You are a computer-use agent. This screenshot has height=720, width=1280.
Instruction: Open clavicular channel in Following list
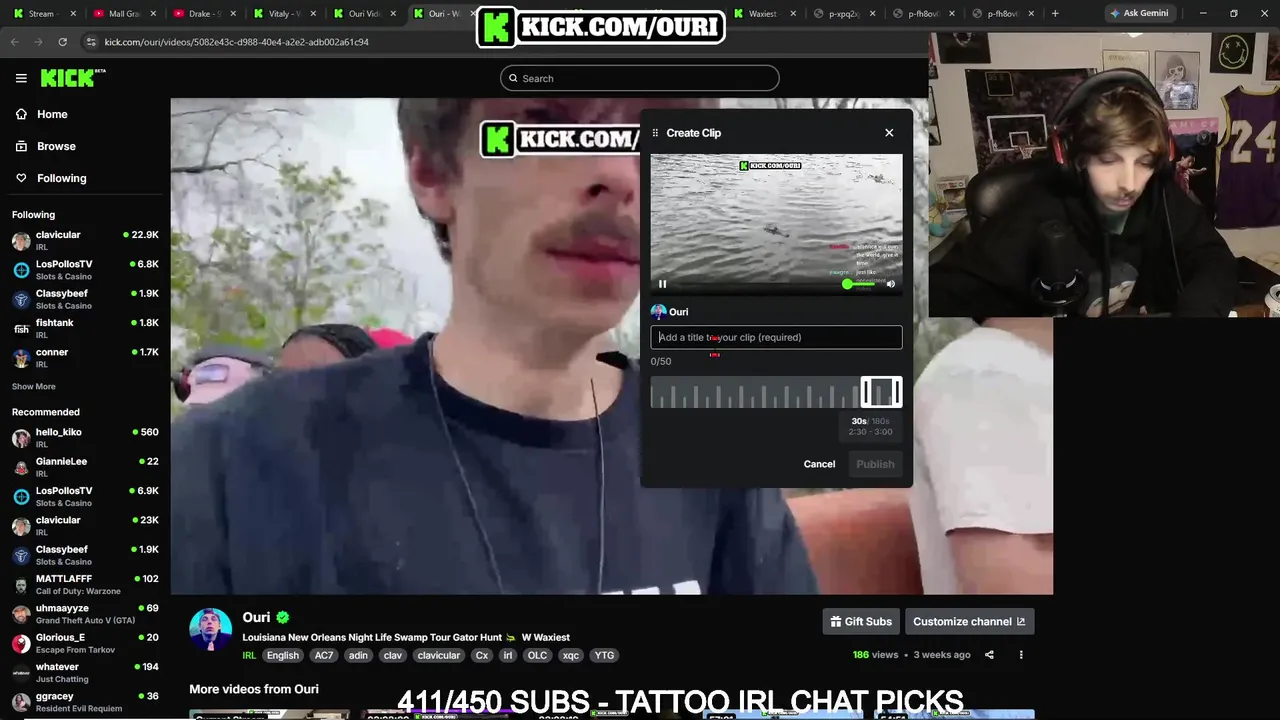coord(85,240)
